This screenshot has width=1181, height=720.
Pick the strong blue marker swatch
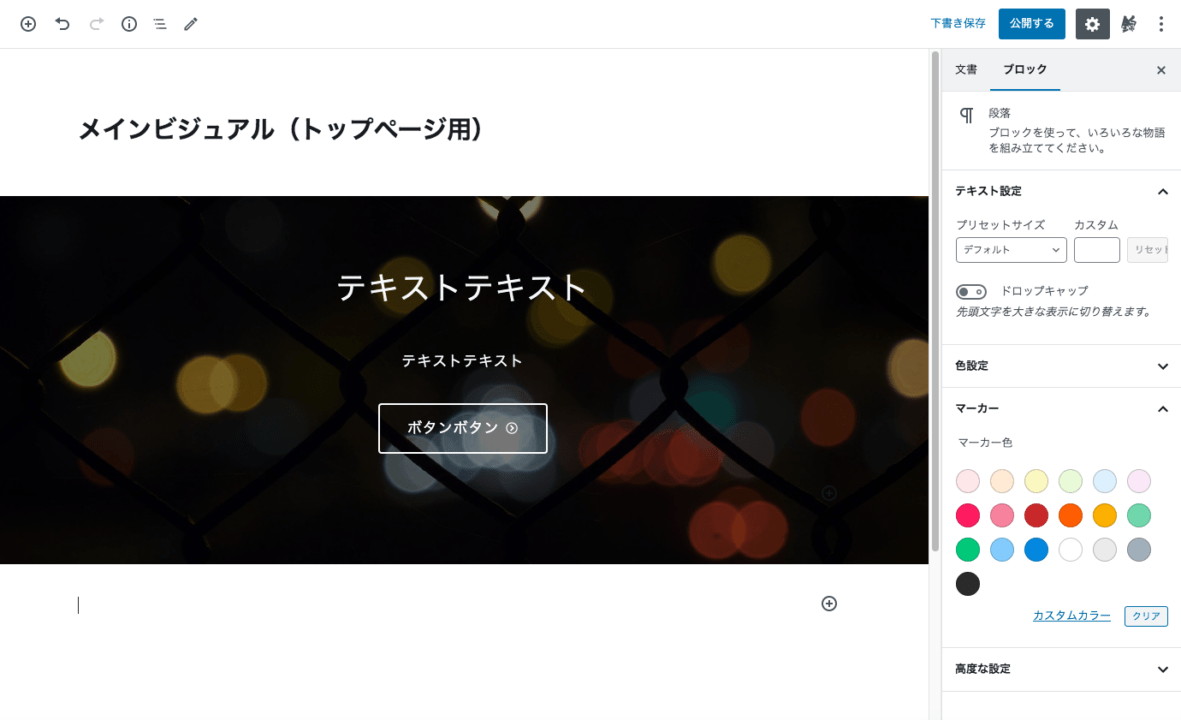tap(1036, 550)
